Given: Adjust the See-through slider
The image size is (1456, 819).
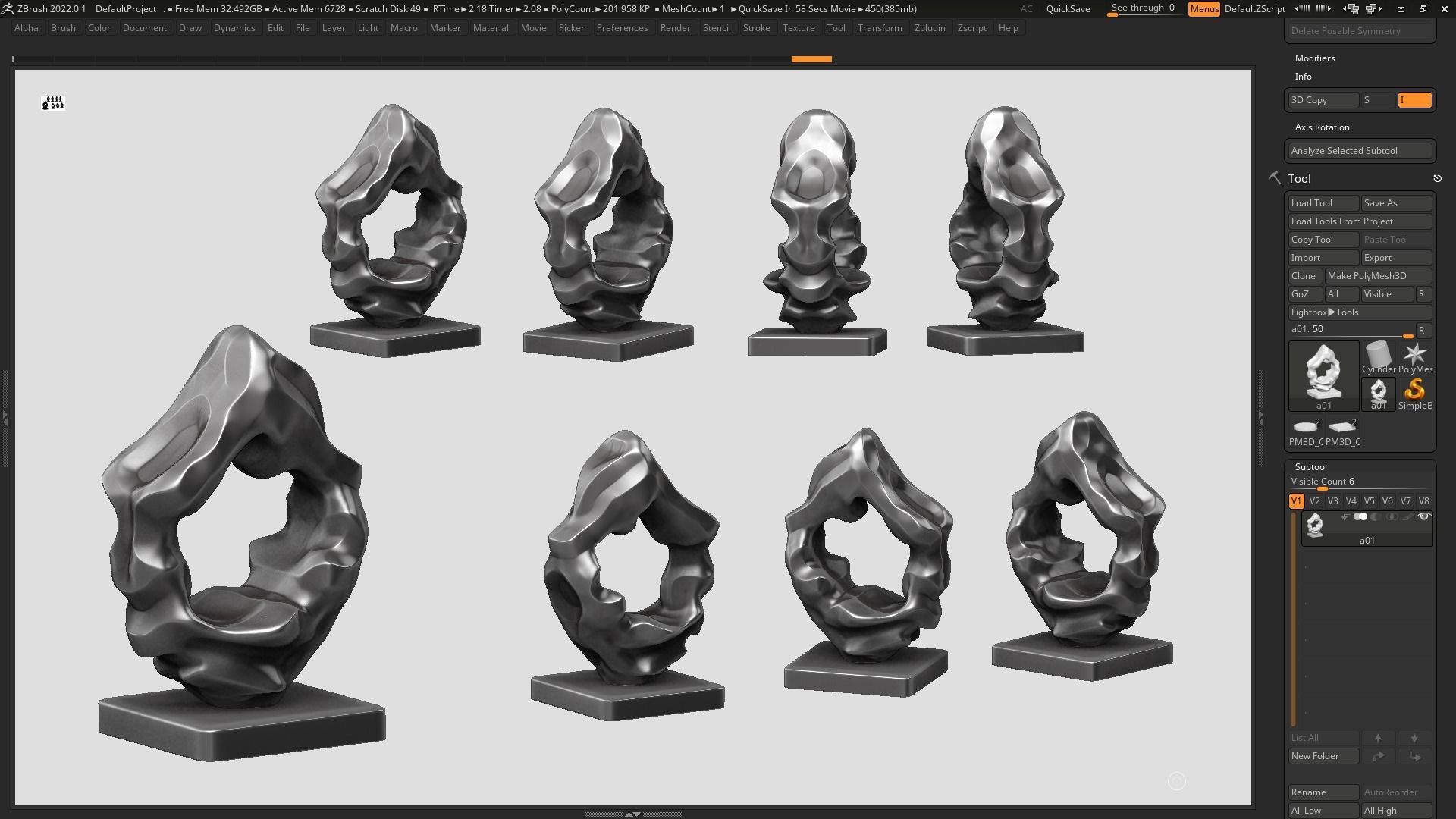Looking at the screenshot, I should tap(1143, 9).
